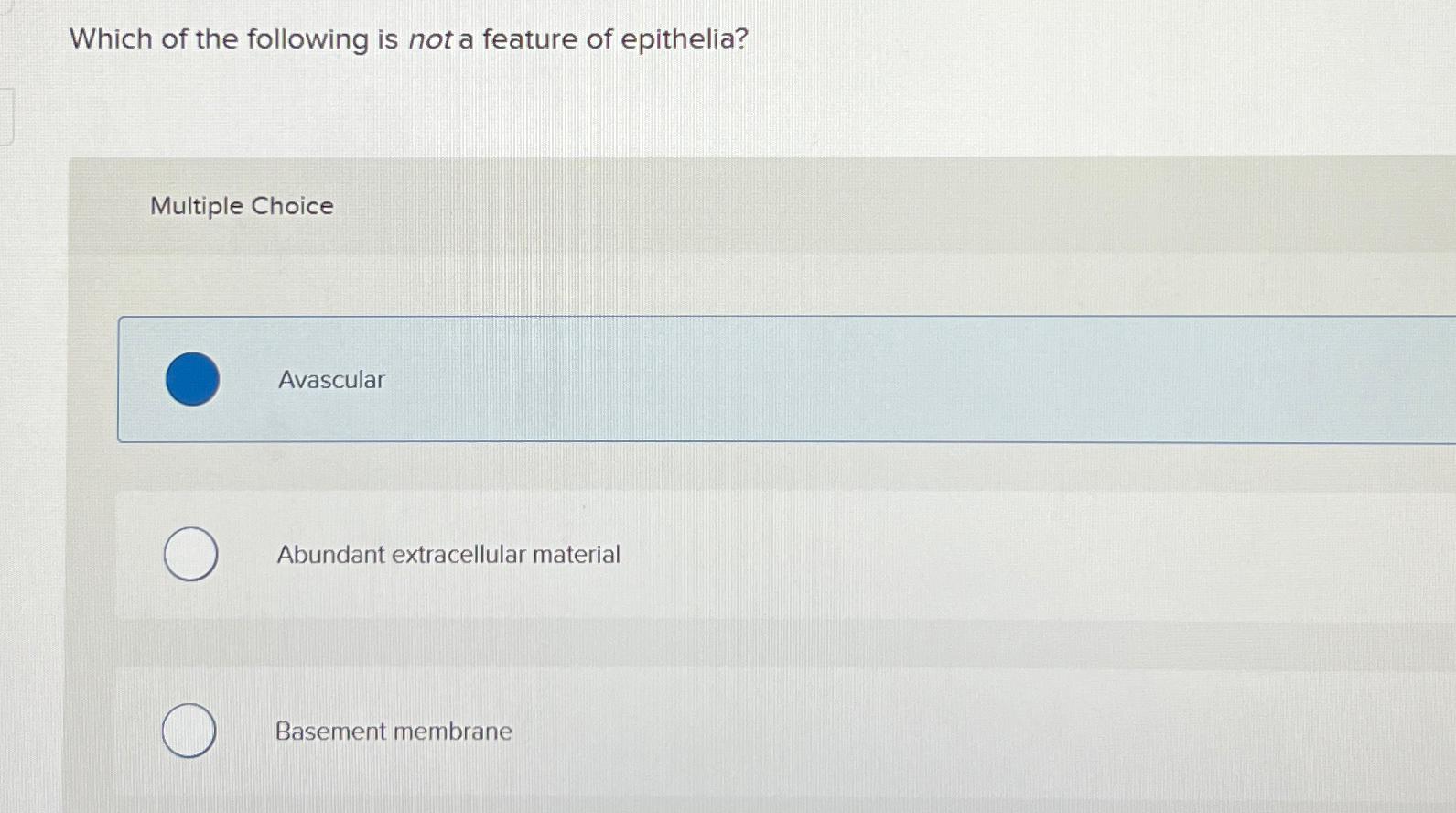Viewport: 1456px width, 813px height.
Task: Click the empty radio circle for Basement membrane
Action: click(x=189, y=731)
